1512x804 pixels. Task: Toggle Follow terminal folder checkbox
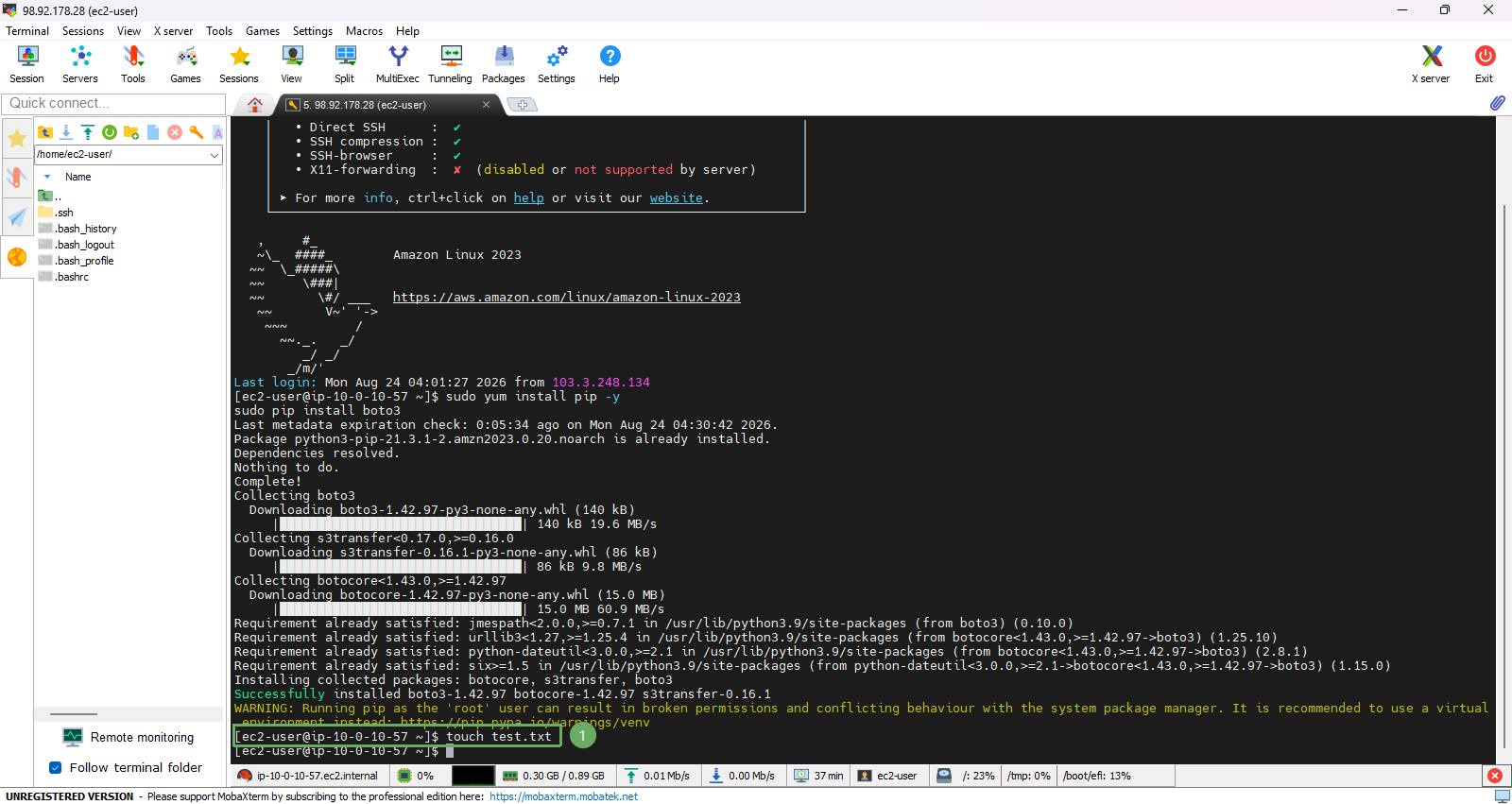coord(56,767)
